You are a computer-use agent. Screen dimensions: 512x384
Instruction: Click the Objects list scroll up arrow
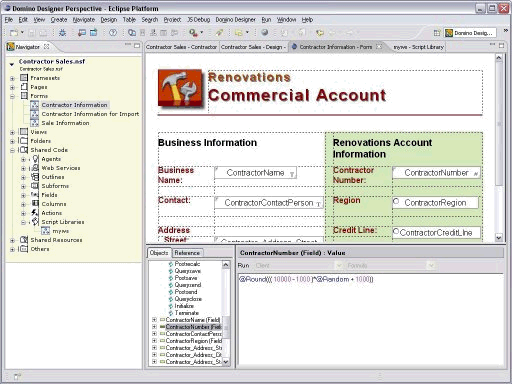click(226, 265)
